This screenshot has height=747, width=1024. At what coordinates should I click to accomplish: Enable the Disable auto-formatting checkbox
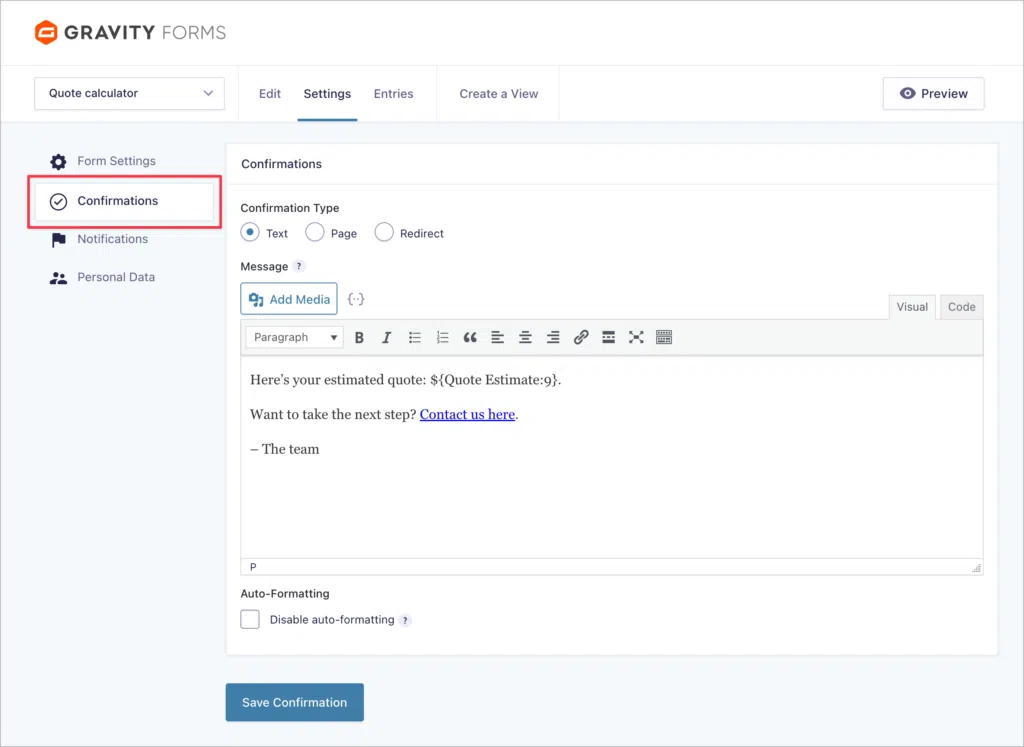250,619
